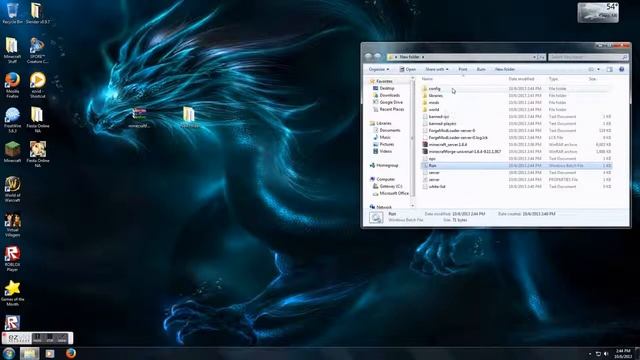Open the Organize dropdown menu

(x=379, y=69)
